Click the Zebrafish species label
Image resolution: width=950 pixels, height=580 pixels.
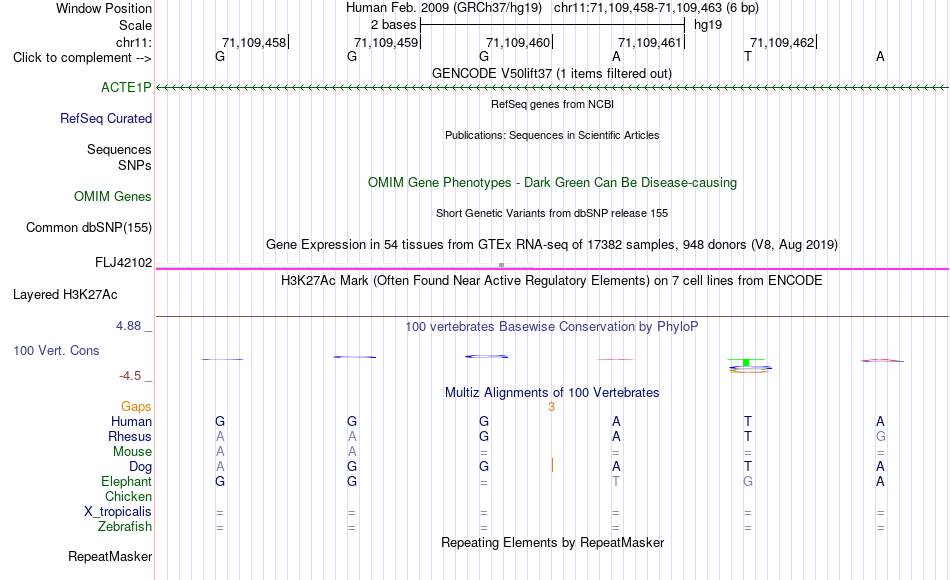[125, 527]
